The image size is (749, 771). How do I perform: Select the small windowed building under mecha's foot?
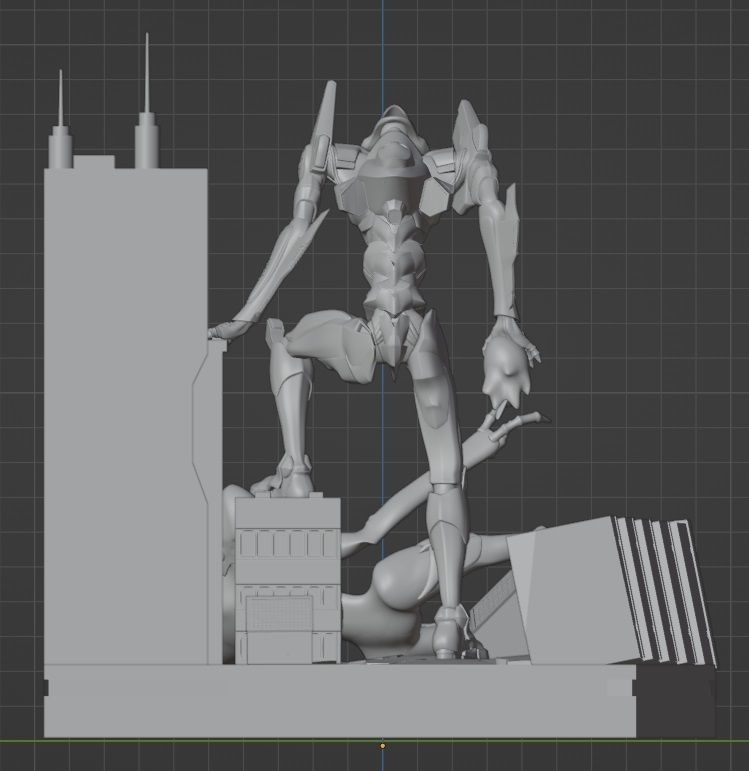click(288, 580)
